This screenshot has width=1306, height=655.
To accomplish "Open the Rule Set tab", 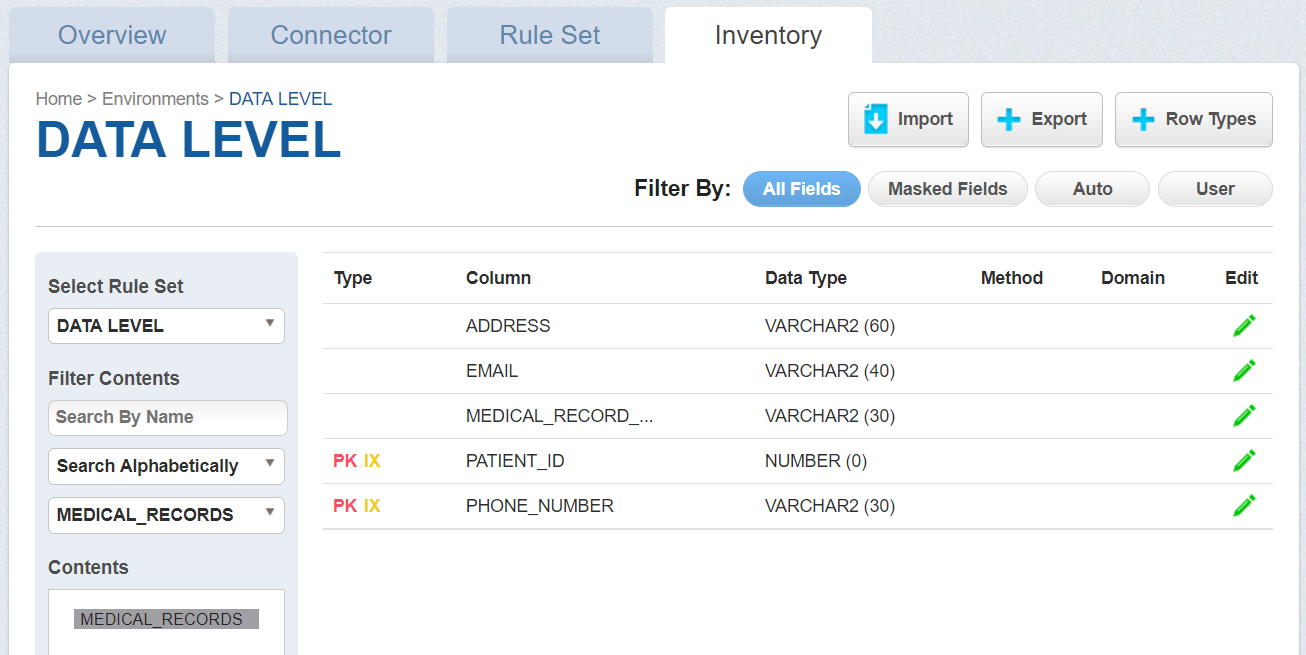I will [x=549, y=34].
